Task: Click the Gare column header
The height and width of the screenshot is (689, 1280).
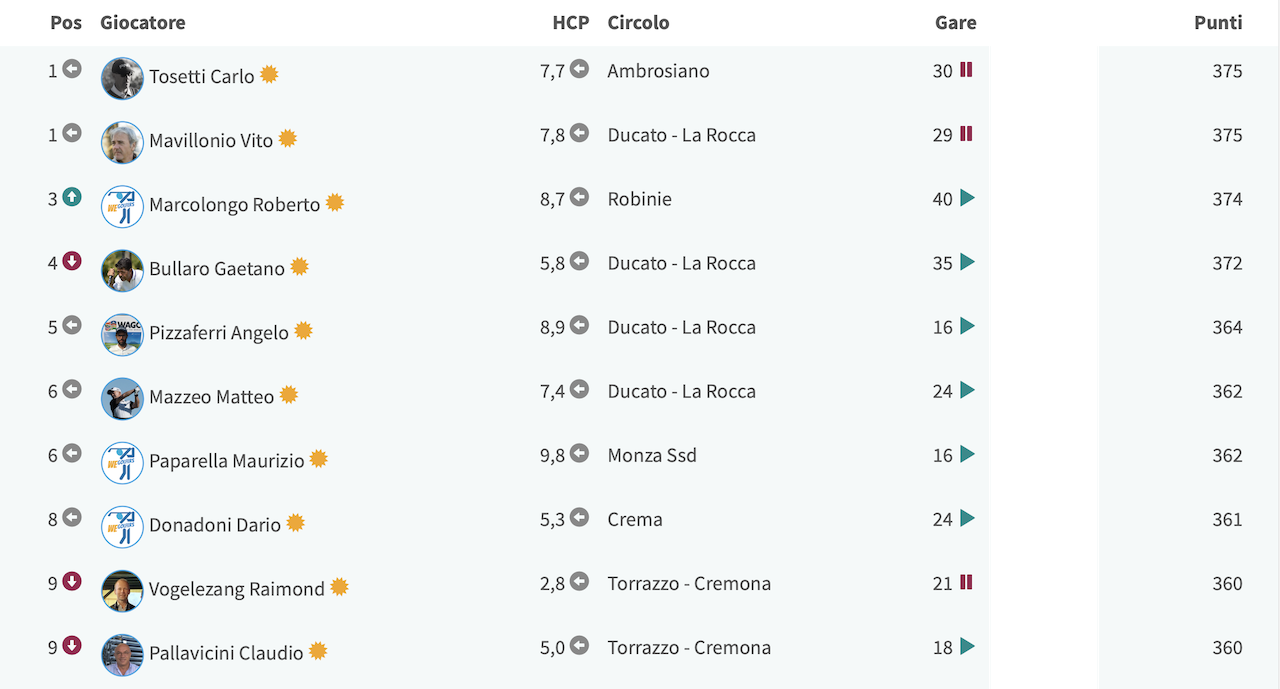Action: [x=956, y=22]
